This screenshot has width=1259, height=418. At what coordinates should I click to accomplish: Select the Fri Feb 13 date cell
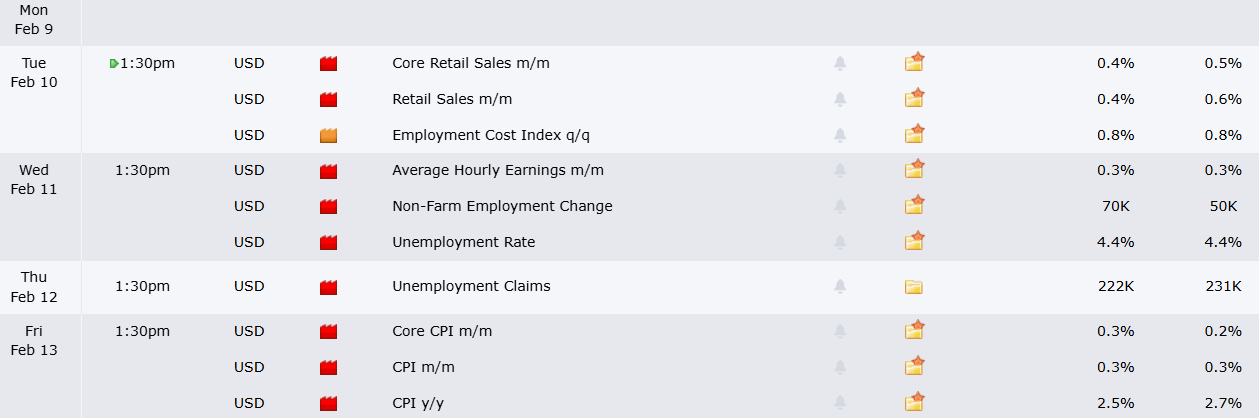[34, 340]
